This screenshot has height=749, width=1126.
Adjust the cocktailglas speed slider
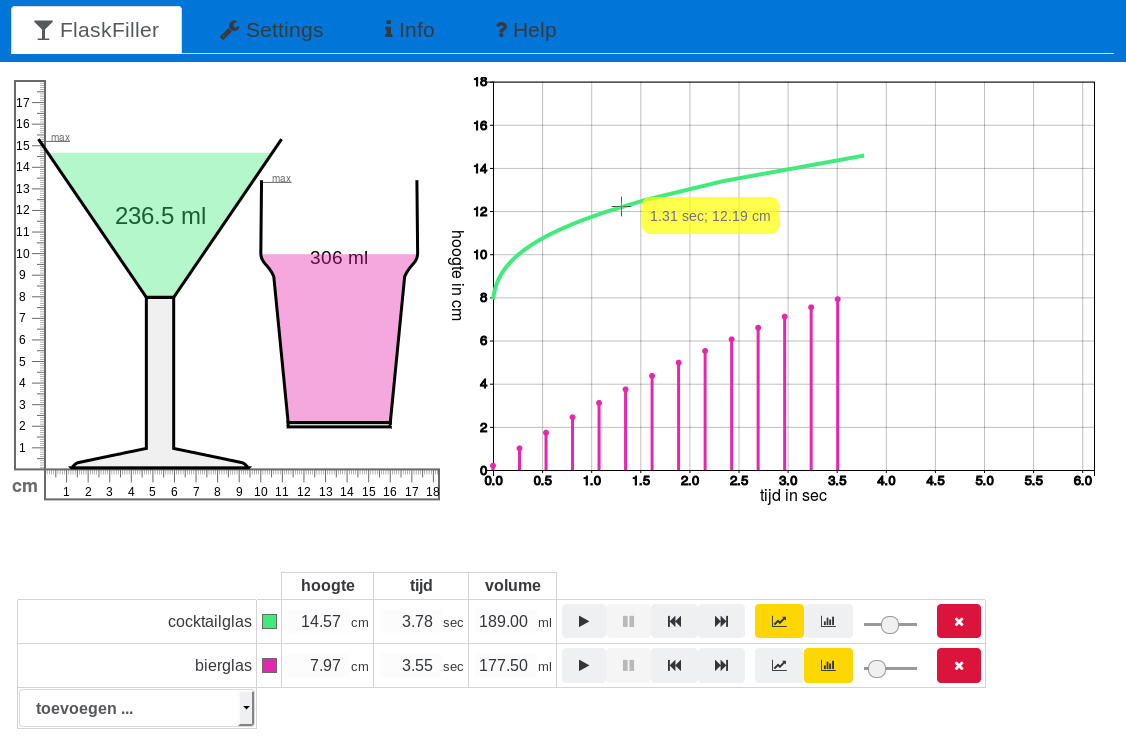(x=890, y=624)
